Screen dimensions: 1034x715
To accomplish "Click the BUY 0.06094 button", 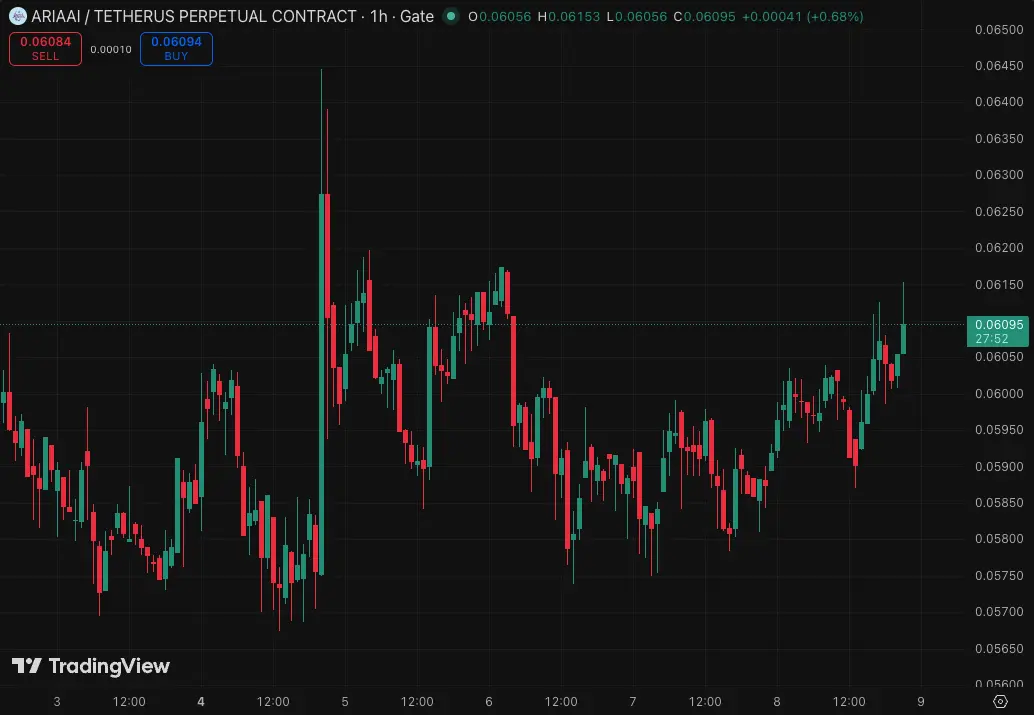I will coord(176,49).
